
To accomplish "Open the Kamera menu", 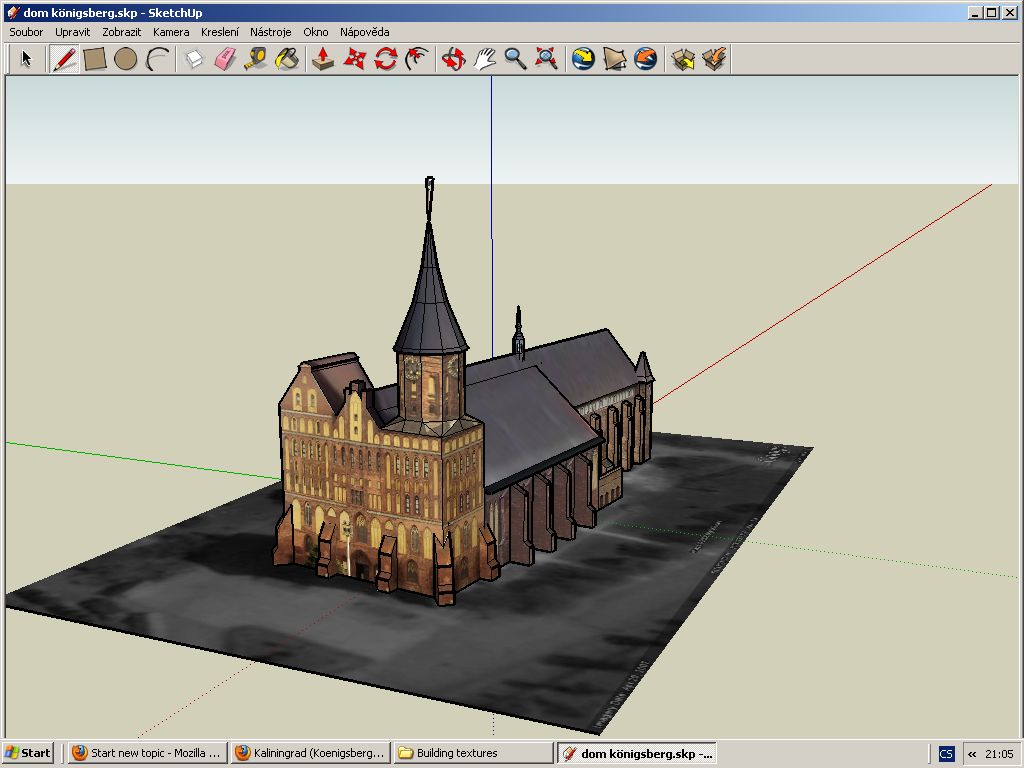I will pyautogui.click(x=171, y=32).
